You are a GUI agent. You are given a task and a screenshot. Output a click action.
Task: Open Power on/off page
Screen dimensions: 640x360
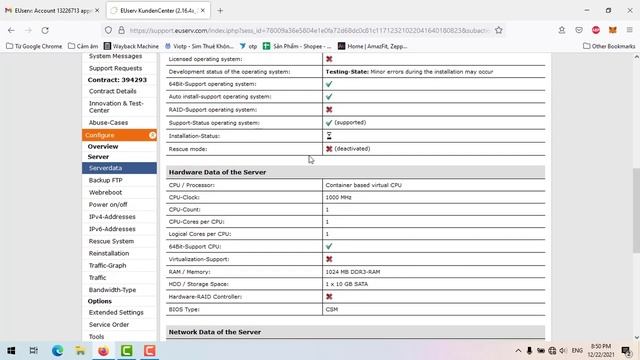(108, 204)
